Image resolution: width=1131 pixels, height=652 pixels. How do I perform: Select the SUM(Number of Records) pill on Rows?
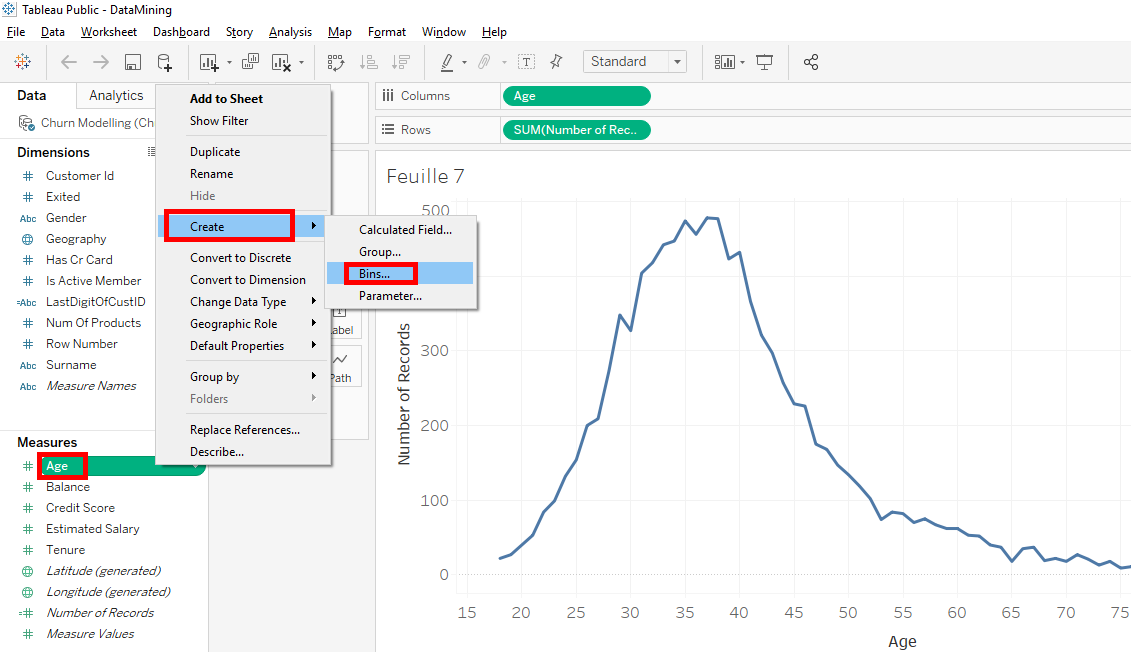(x=576, y=129)
